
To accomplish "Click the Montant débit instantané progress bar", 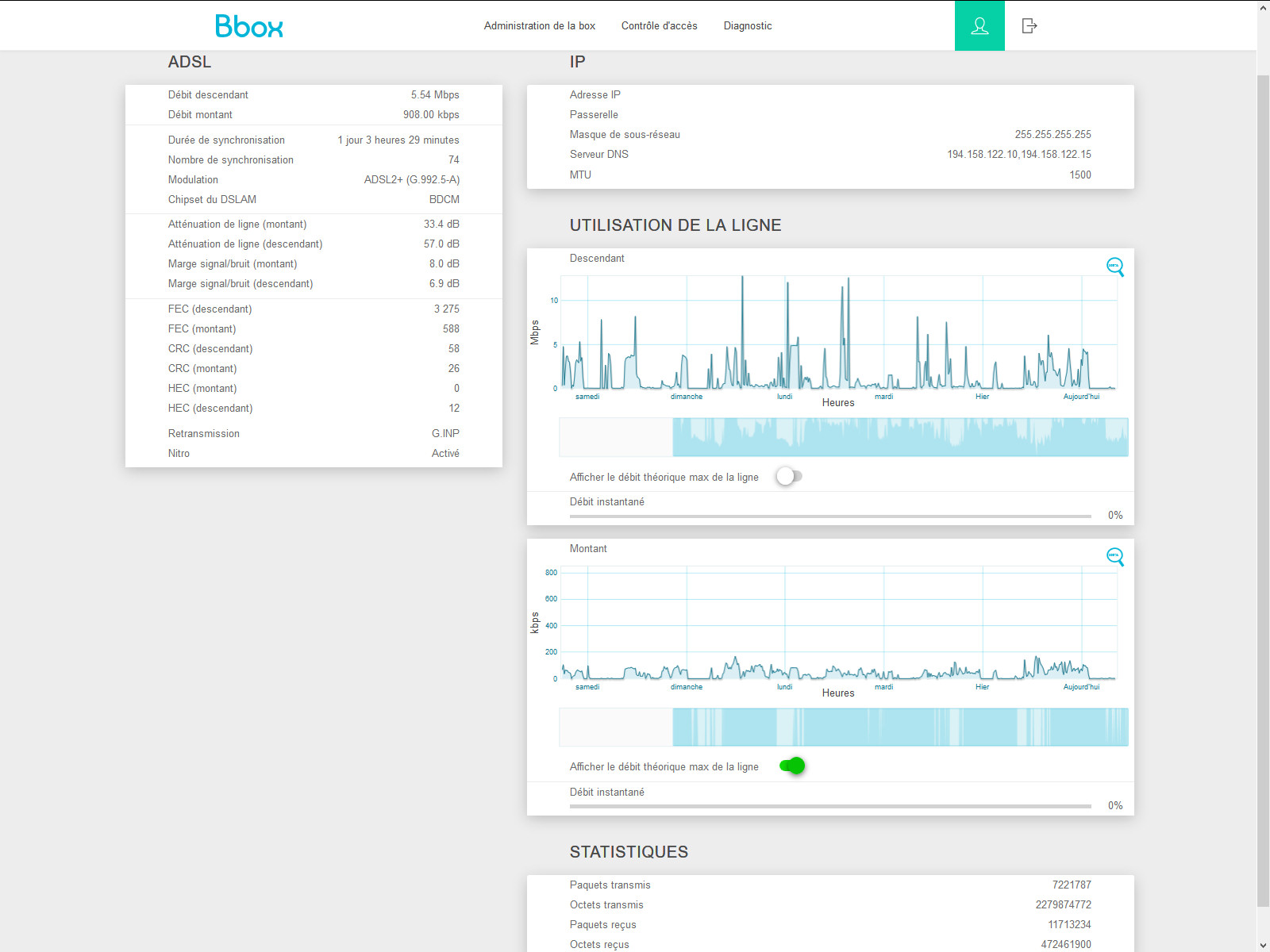I will click(830, 806).
